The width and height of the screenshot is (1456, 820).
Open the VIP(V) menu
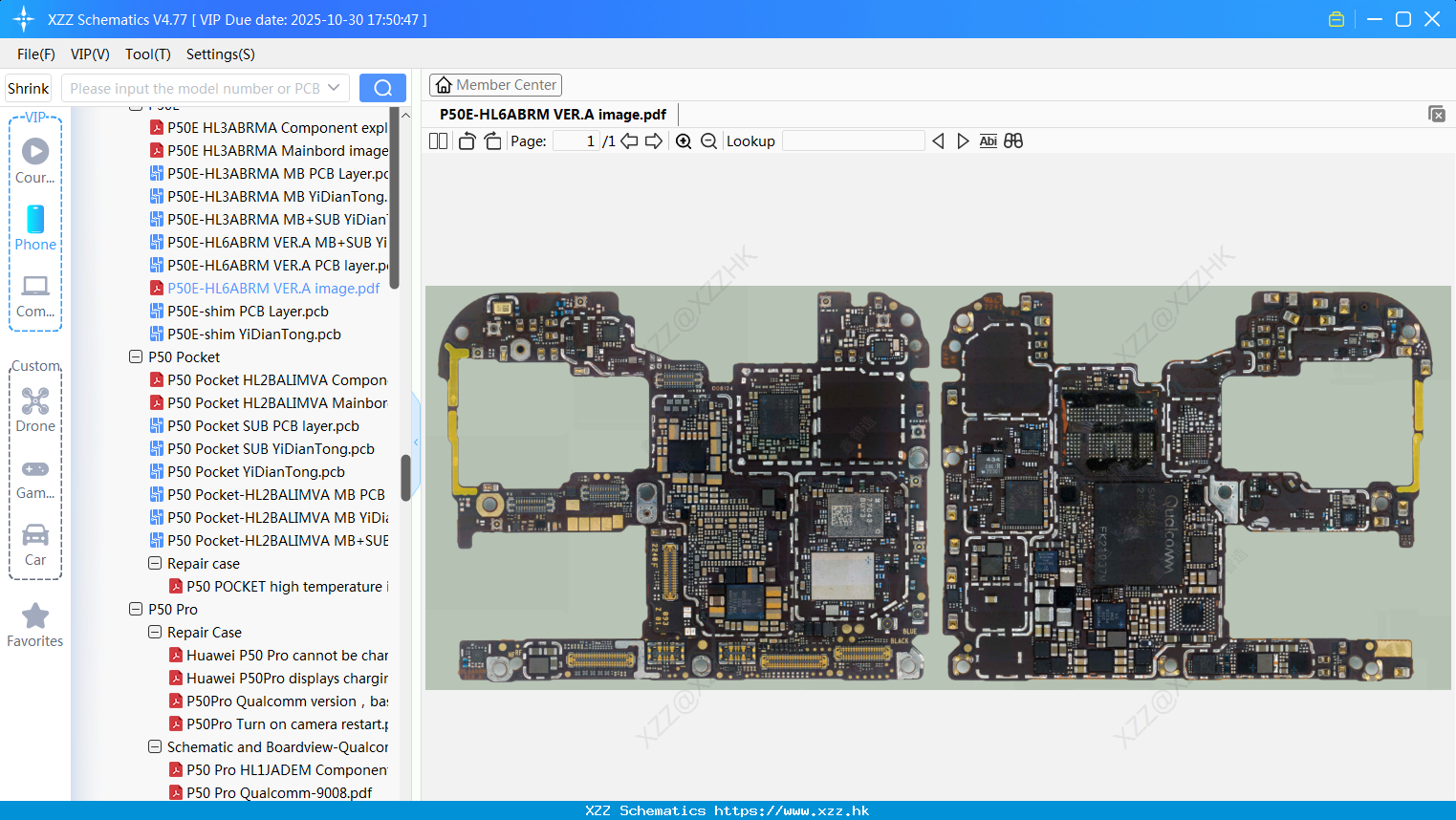click(90, 54)
